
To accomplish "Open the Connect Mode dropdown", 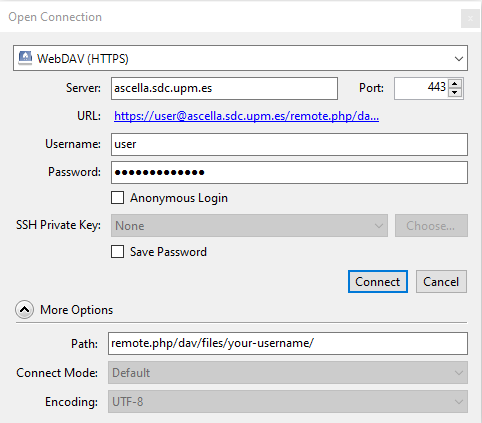I will [288, 372].
